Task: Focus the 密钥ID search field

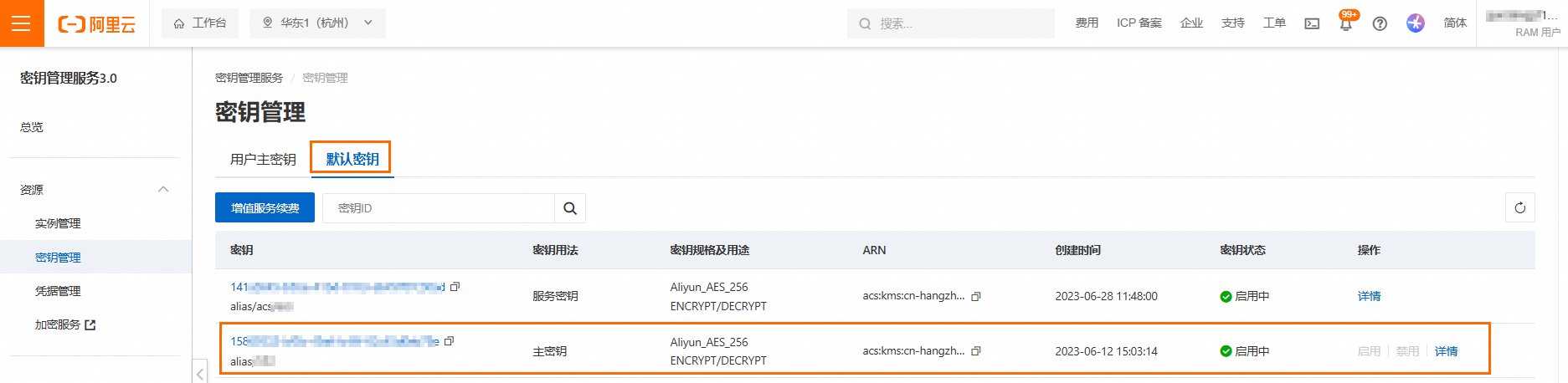Action: [439, 207]
